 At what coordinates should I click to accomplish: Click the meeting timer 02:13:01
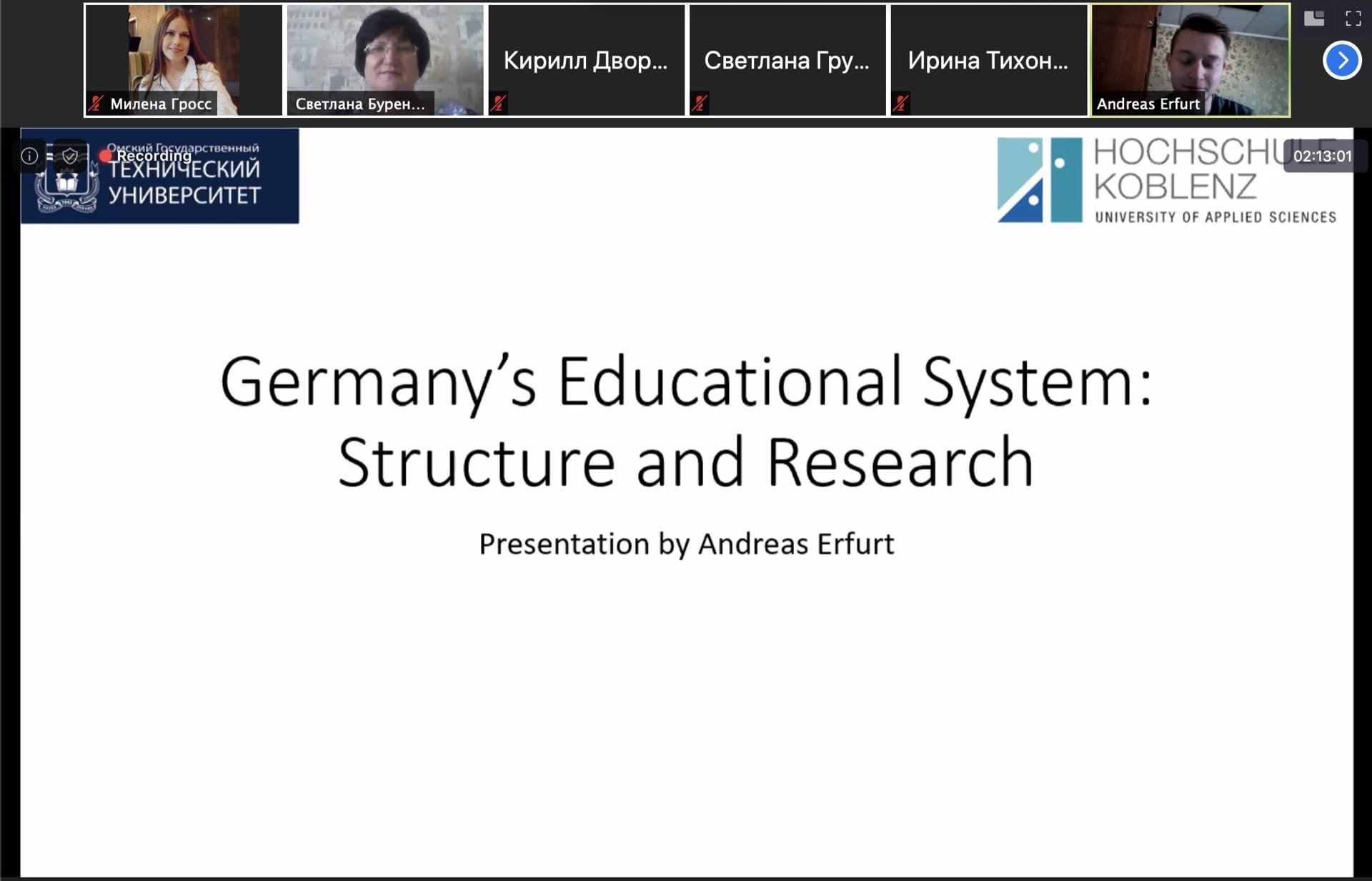click(x=1322, y=156)
